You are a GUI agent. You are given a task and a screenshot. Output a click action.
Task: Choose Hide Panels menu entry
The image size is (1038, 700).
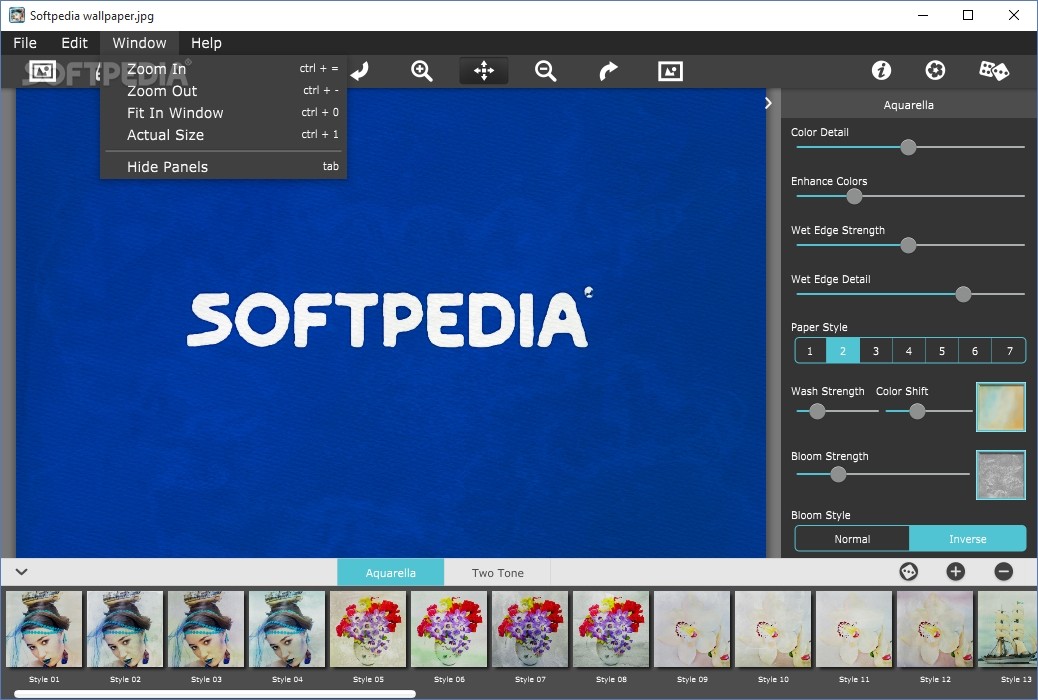click(223, 167)
